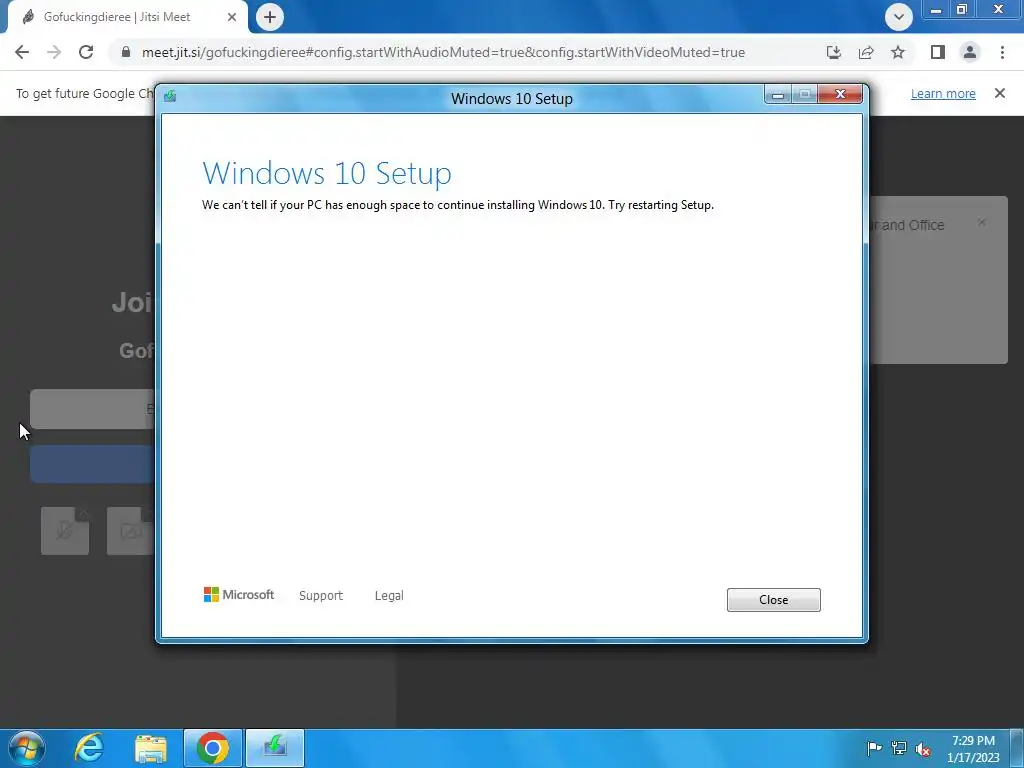This screenshot has height=768, width=1024.
Task: Click the Close button in Windows 10 Setup
Action: coord(773,600)
